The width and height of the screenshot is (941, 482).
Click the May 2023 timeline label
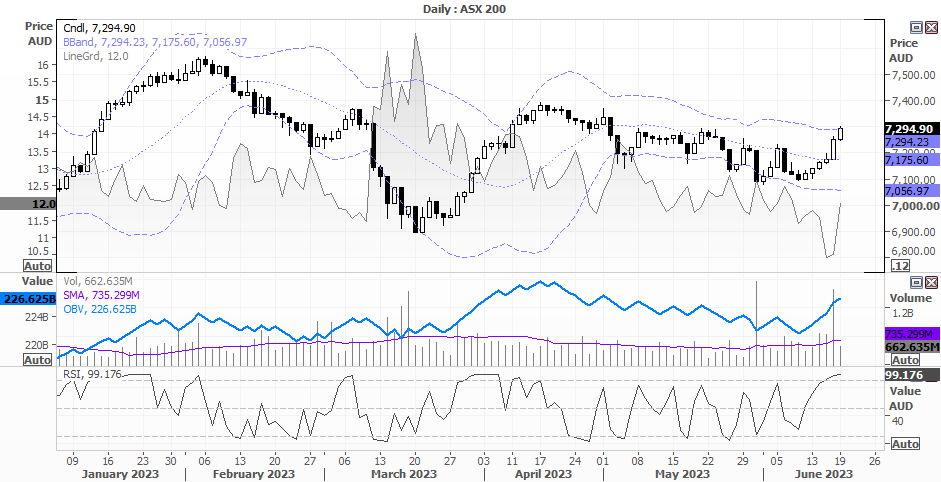(682, 474)
